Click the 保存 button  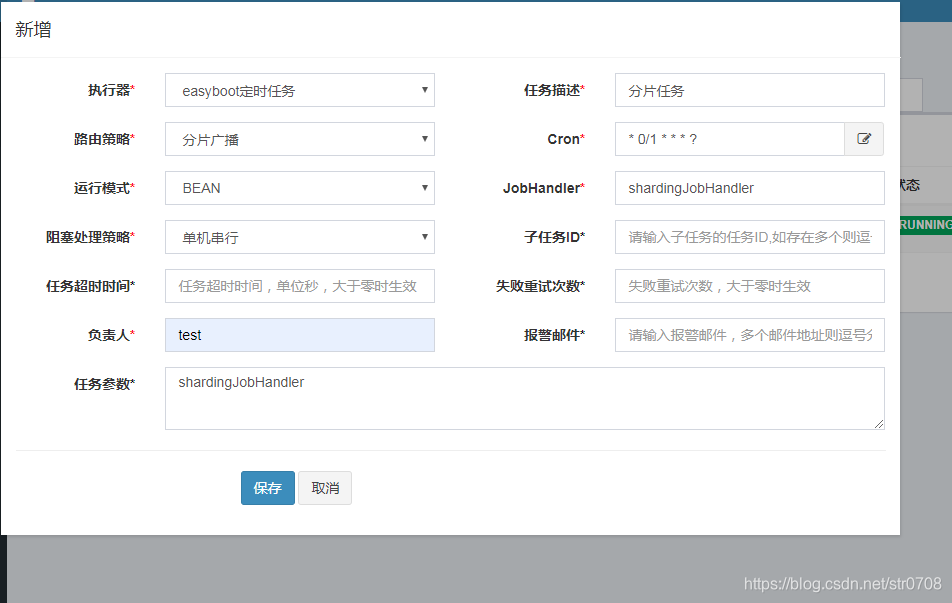[268, 488]
